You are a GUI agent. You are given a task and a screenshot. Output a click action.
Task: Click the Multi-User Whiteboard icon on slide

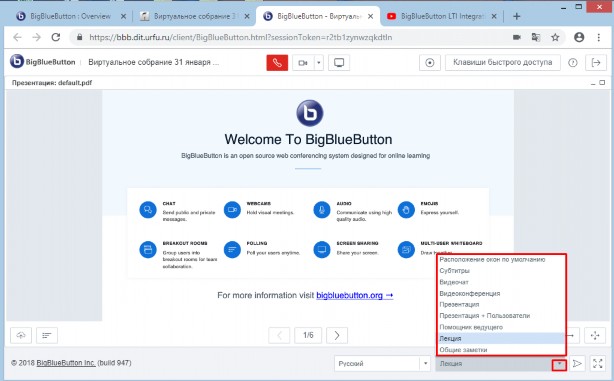point(406,249)
